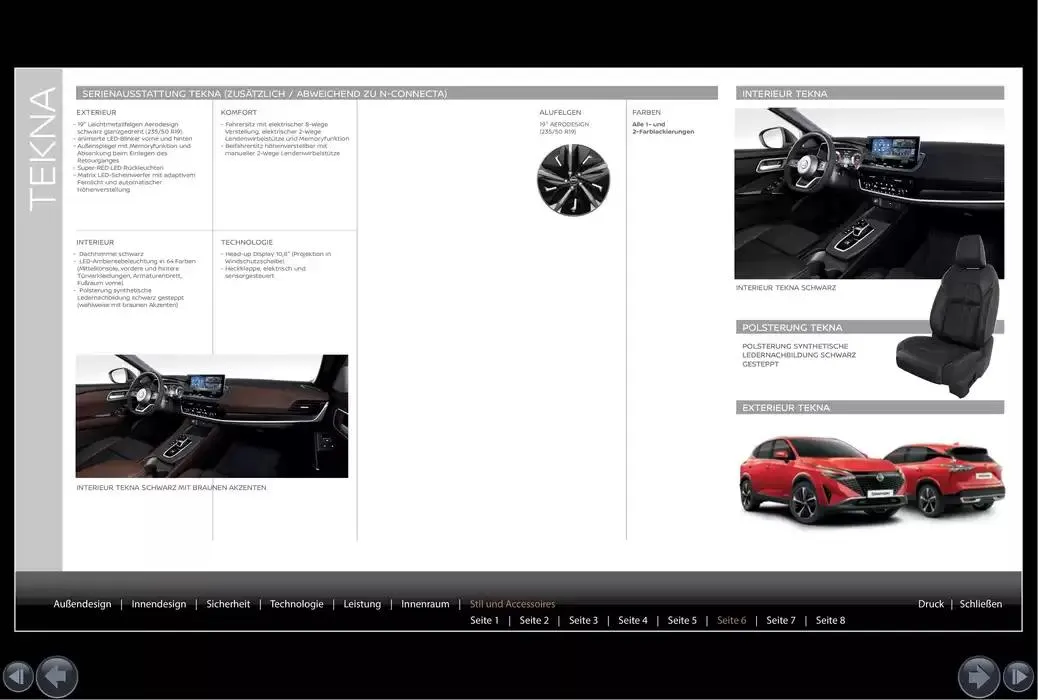The width and height of the screenshot is (1038, 700).
Task: Go to Seite 5
Action: pos(682,621)
